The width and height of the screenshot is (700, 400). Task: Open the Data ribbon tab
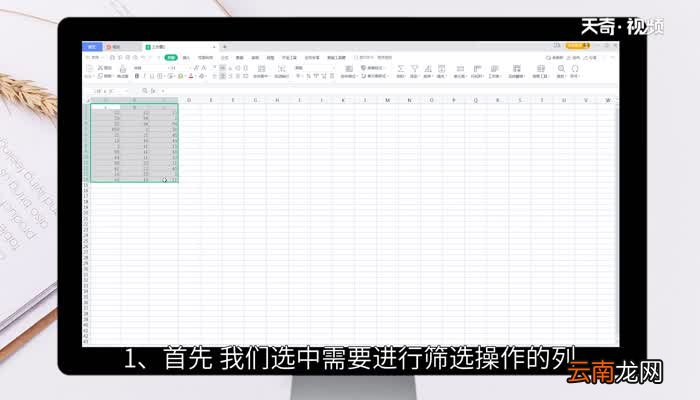[x=240, y=58]
